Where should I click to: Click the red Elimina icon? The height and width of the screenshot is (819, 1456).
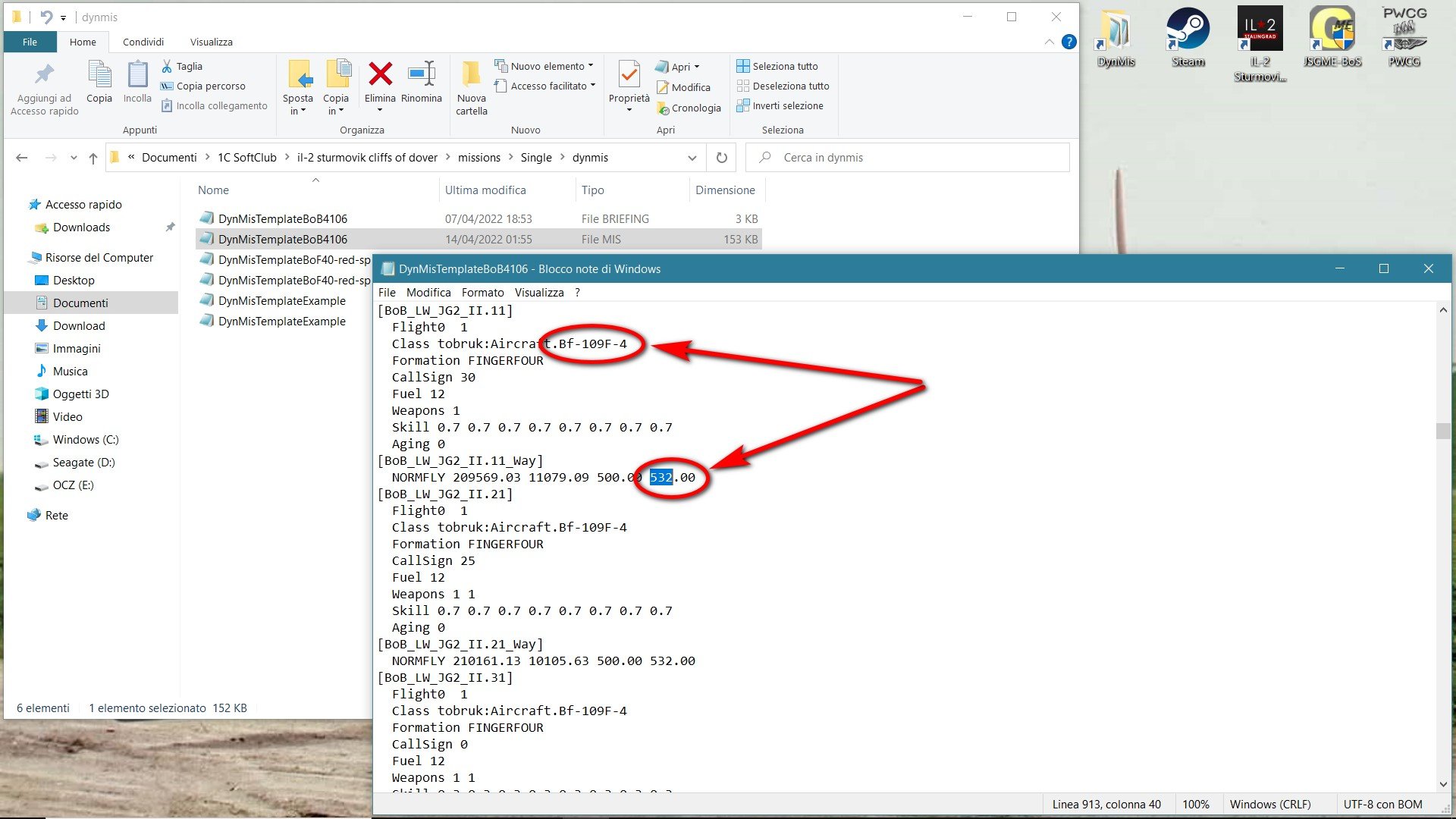380,74
